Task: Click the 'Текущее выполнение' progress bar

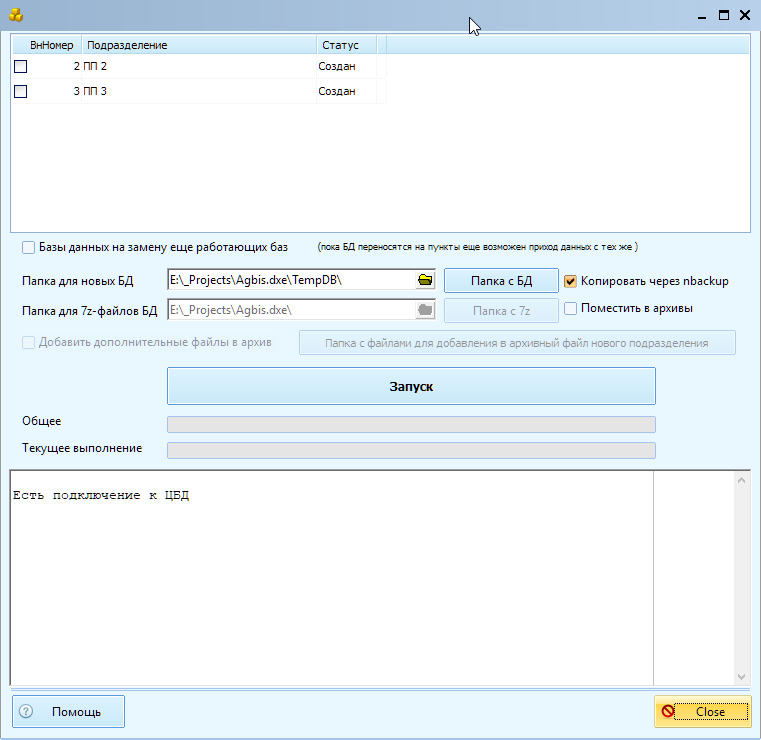Action: [411, 450]
